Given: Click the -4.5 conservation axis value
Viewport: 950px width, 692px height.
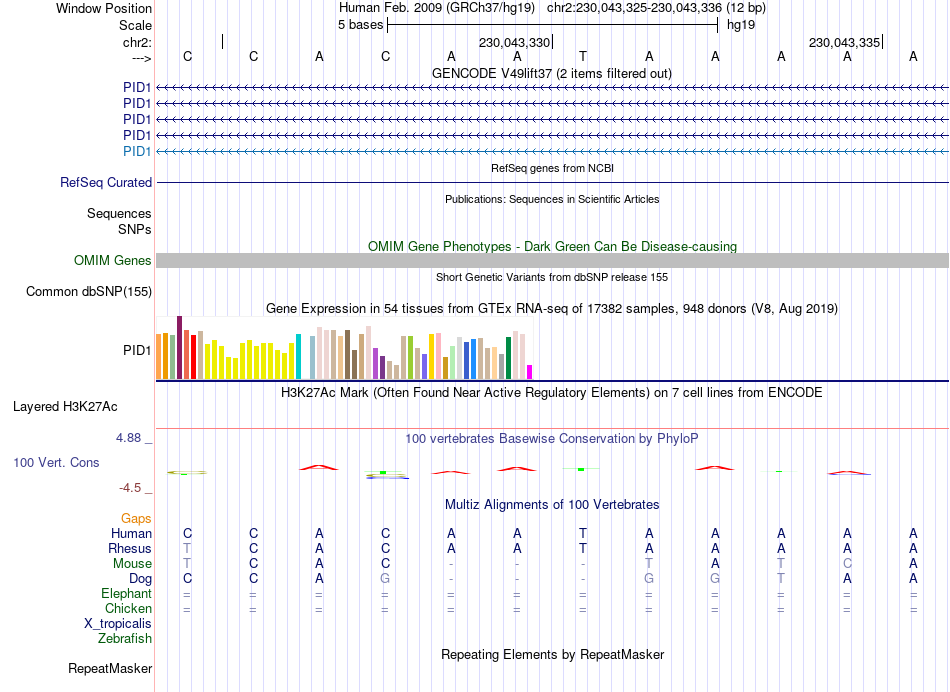Looking at the screenshot, I should click(130, 488).
